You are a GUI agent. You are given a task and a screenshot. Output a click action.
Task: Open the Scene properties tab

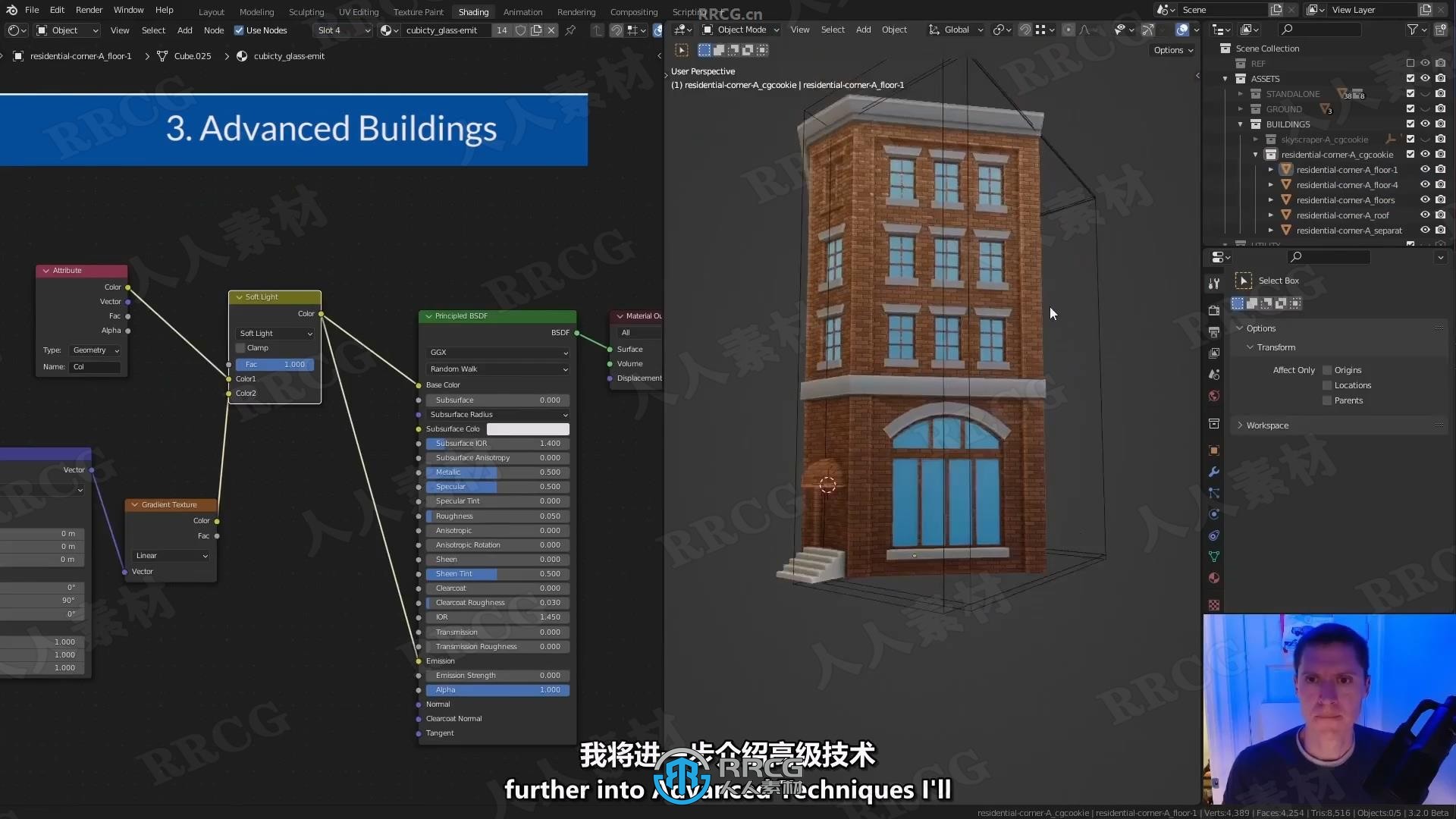pos(1214,375)
